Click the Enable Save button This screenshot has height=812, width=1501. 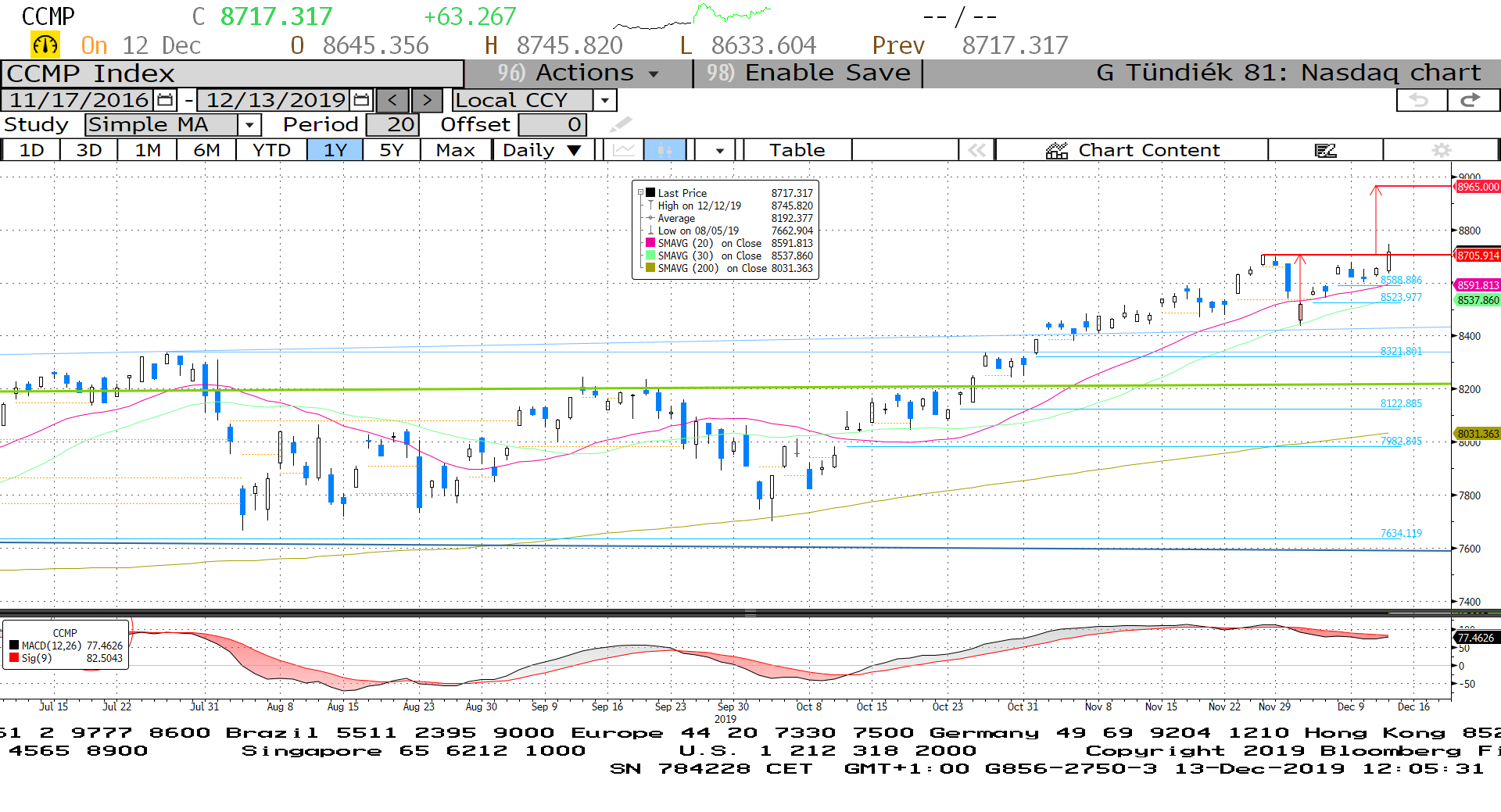(808, 73)
